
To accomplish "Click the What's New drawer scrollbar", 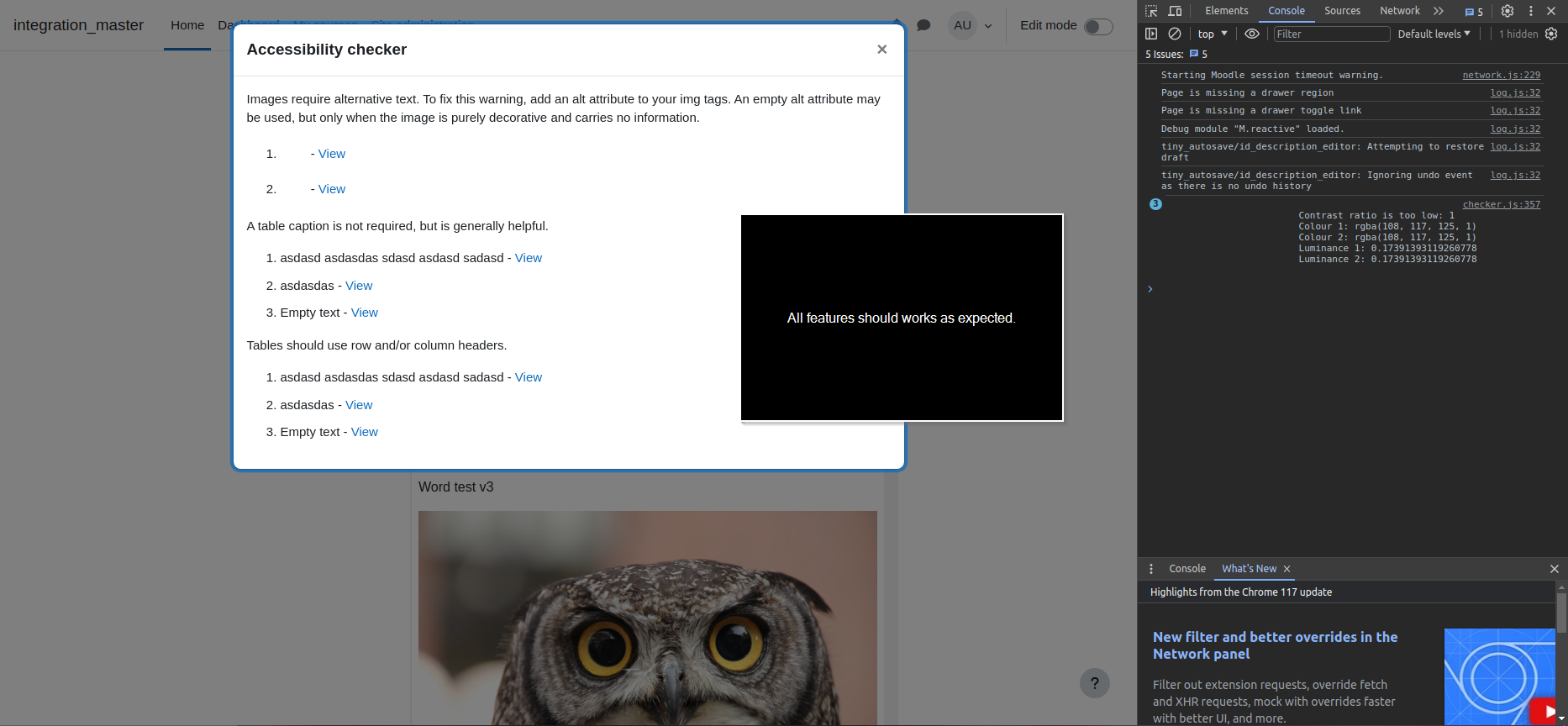I will coord(1561,613).
